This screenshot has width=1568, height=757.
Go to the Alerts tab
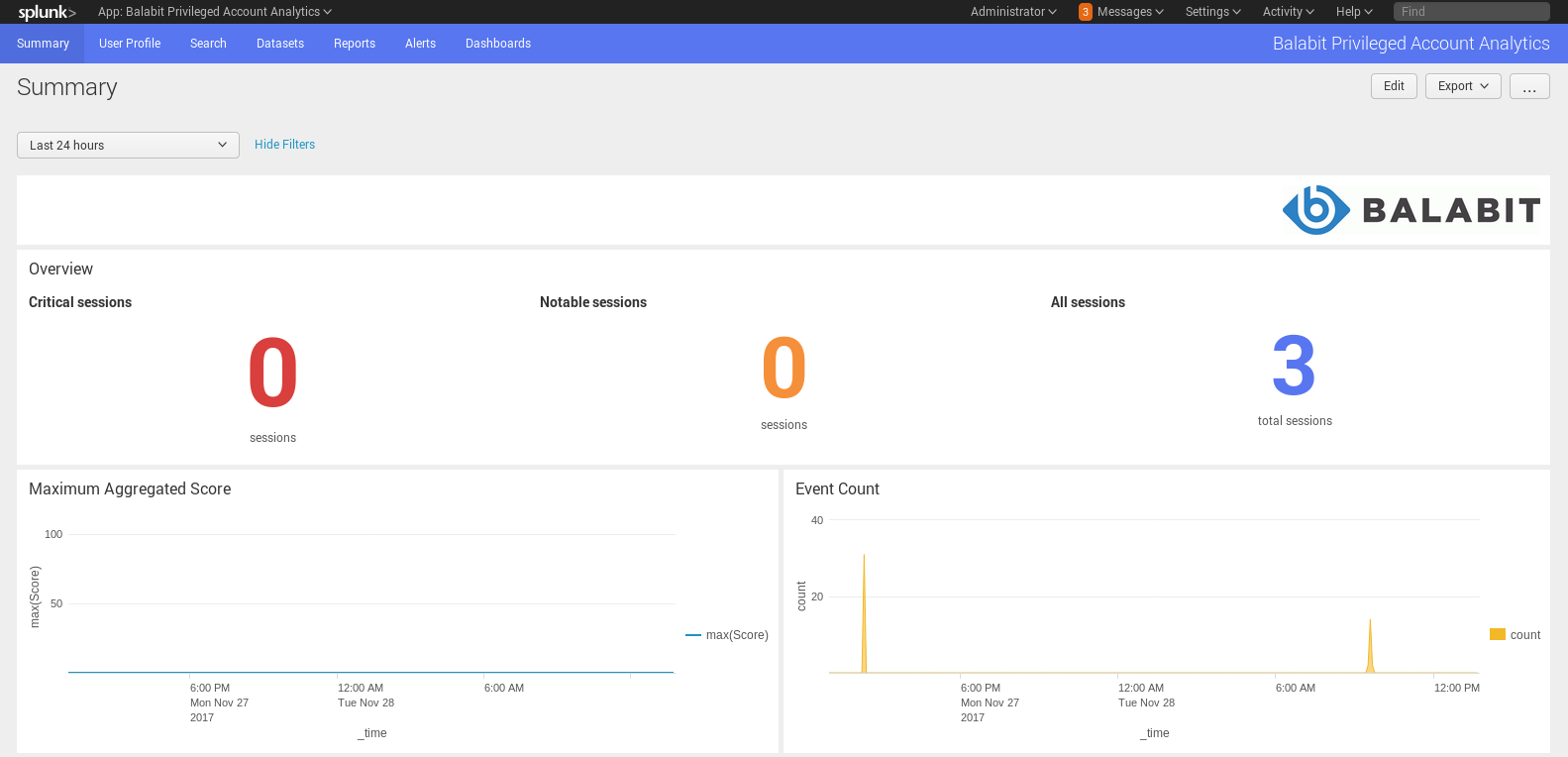tap(420, 44)
